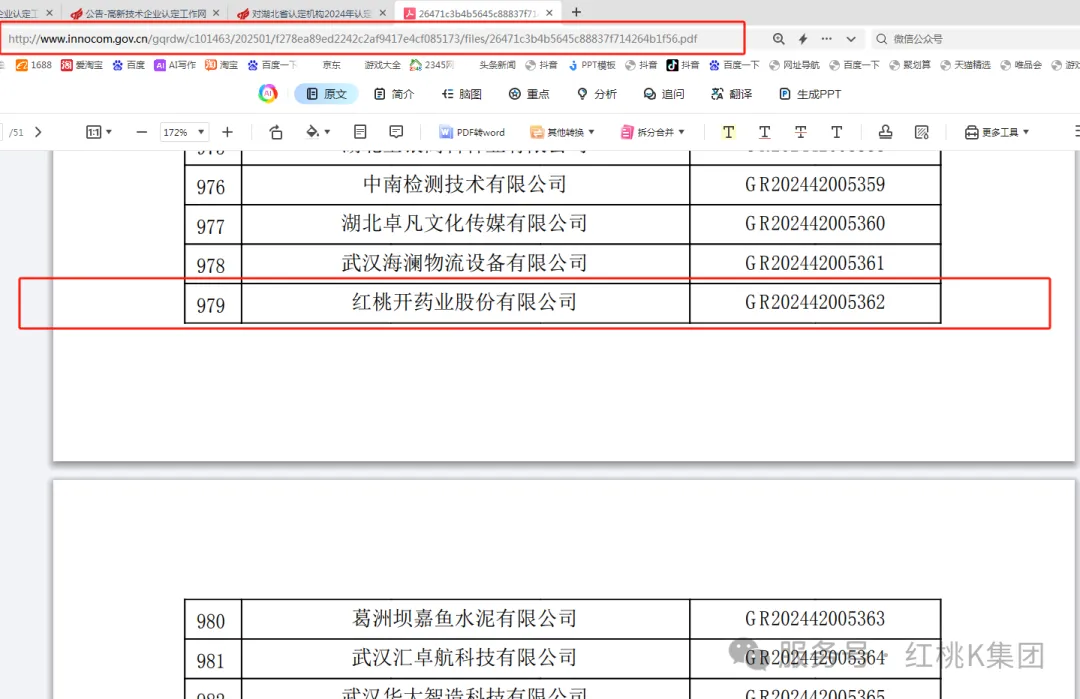Click the magnifier zoom icon beside address bar

click(x=778, y=39)
